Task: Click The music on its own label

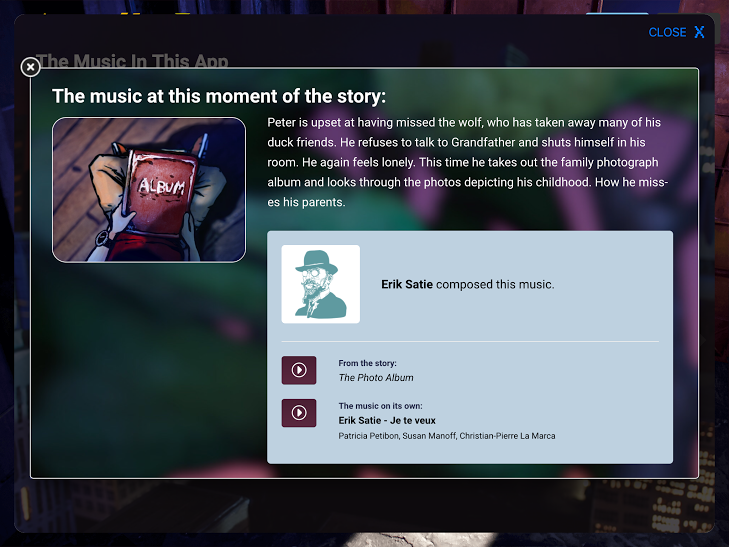Action: pyautogui.click(x=380, y=406)
